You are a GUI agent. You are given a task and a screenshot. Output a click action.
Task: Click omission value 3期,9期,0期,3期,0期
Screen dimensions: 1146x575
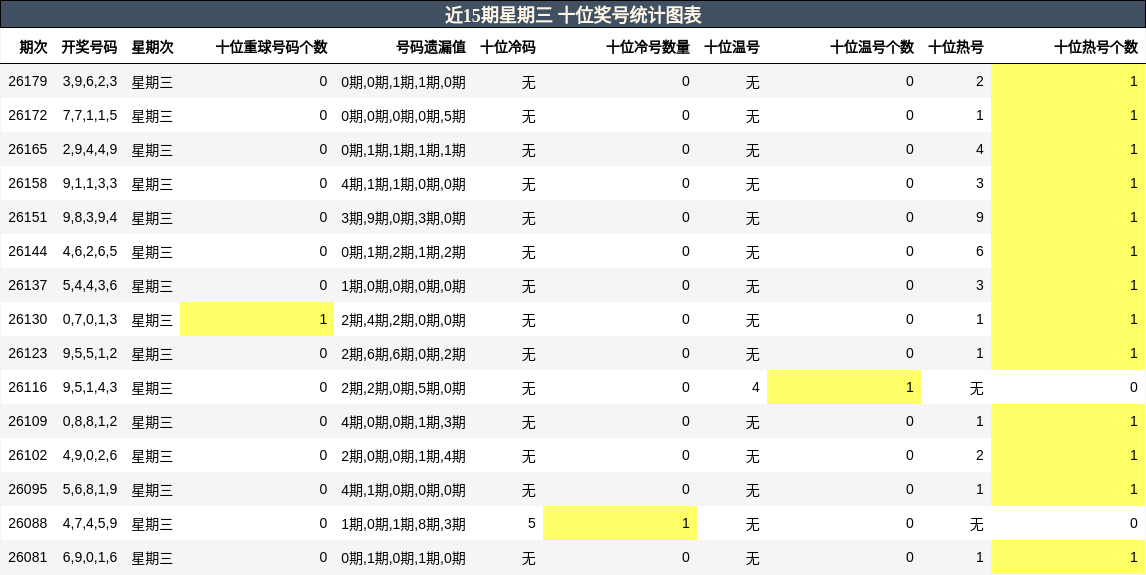click(x=403, y=218)
